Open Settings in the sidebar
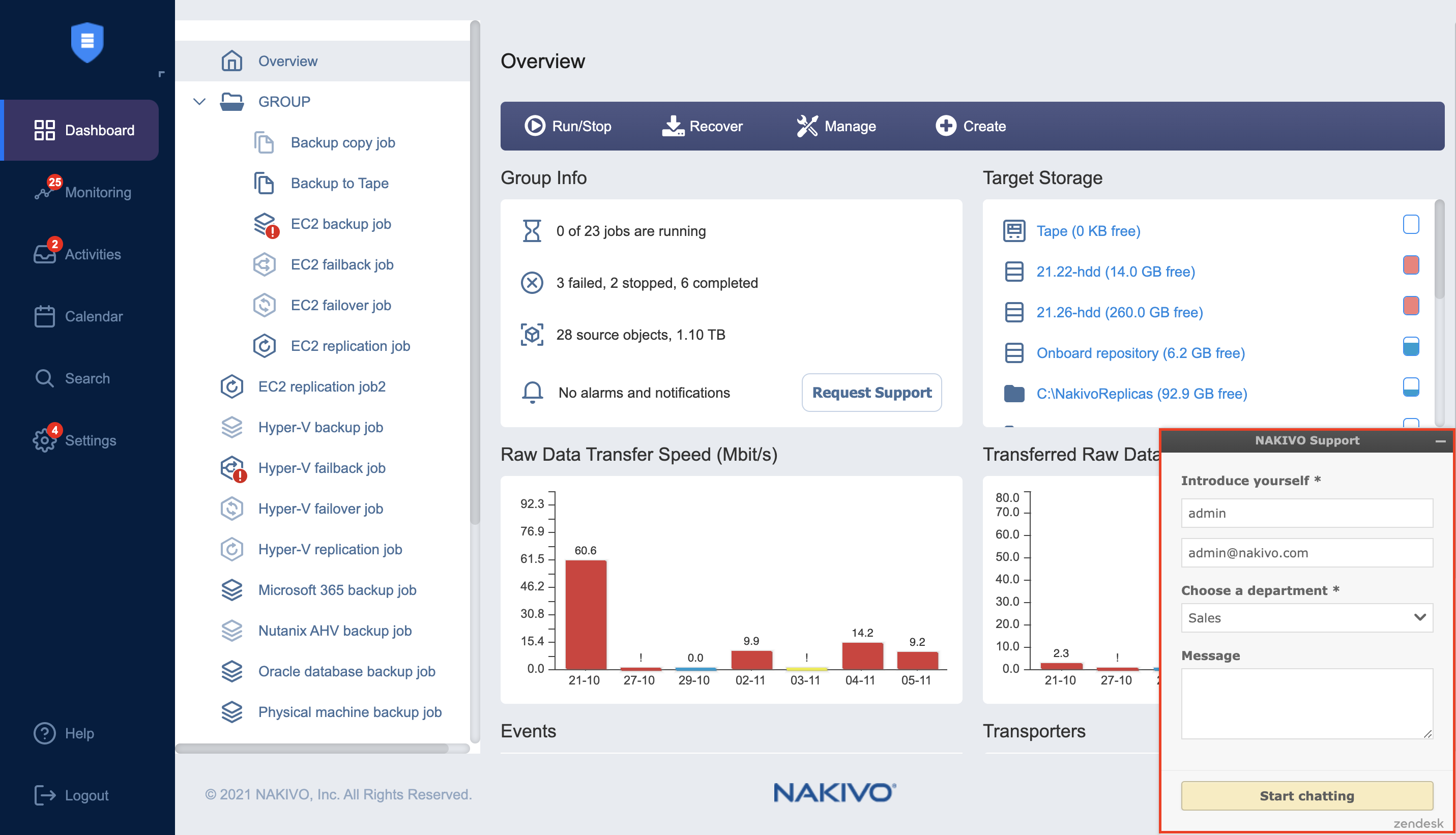 [75, 440]
